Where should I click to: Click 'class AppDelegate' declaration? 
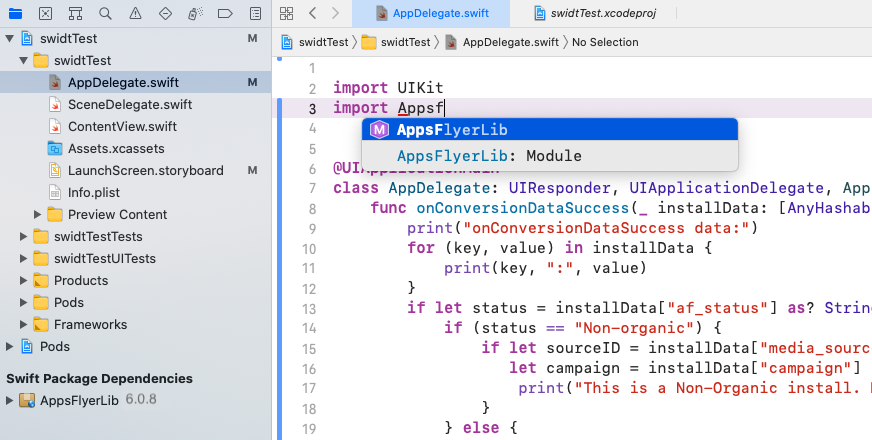412,188
